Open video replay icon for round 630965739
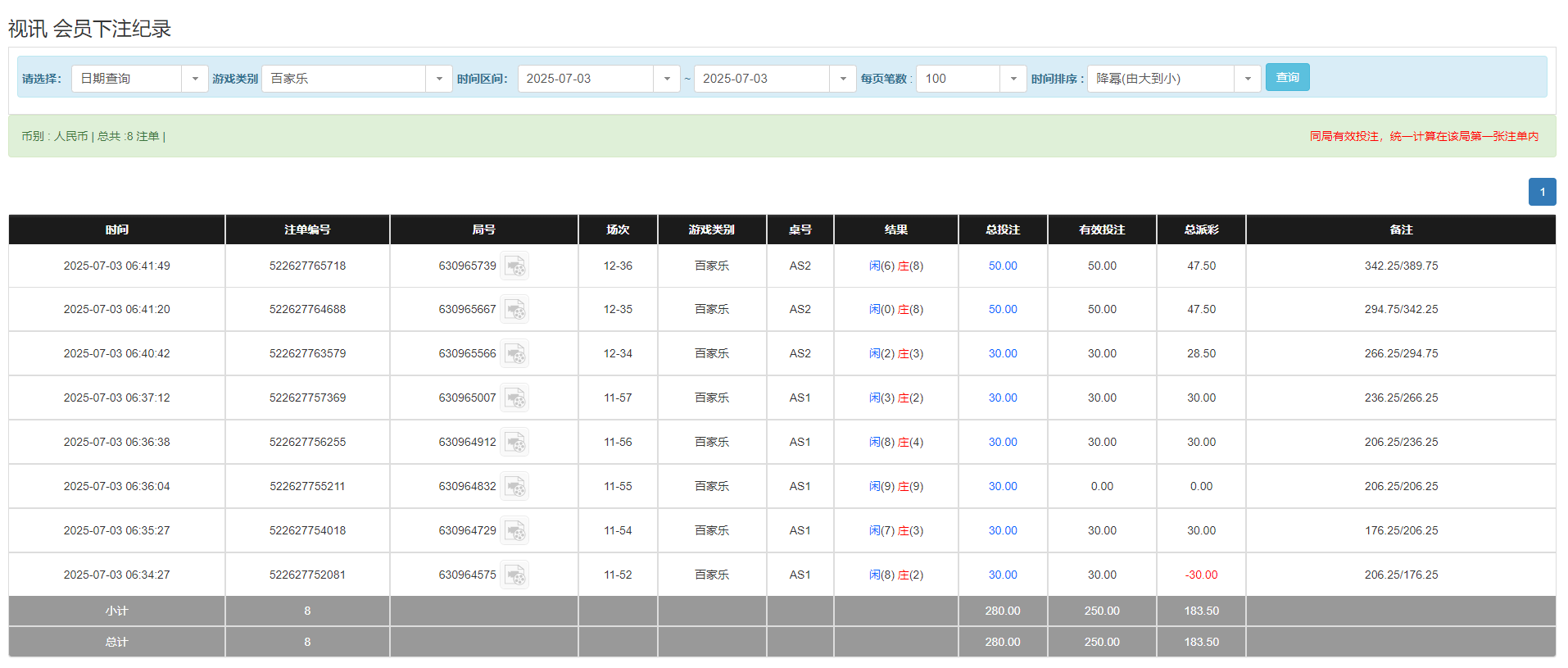The image size is (1568, 668). pos(514,266)
